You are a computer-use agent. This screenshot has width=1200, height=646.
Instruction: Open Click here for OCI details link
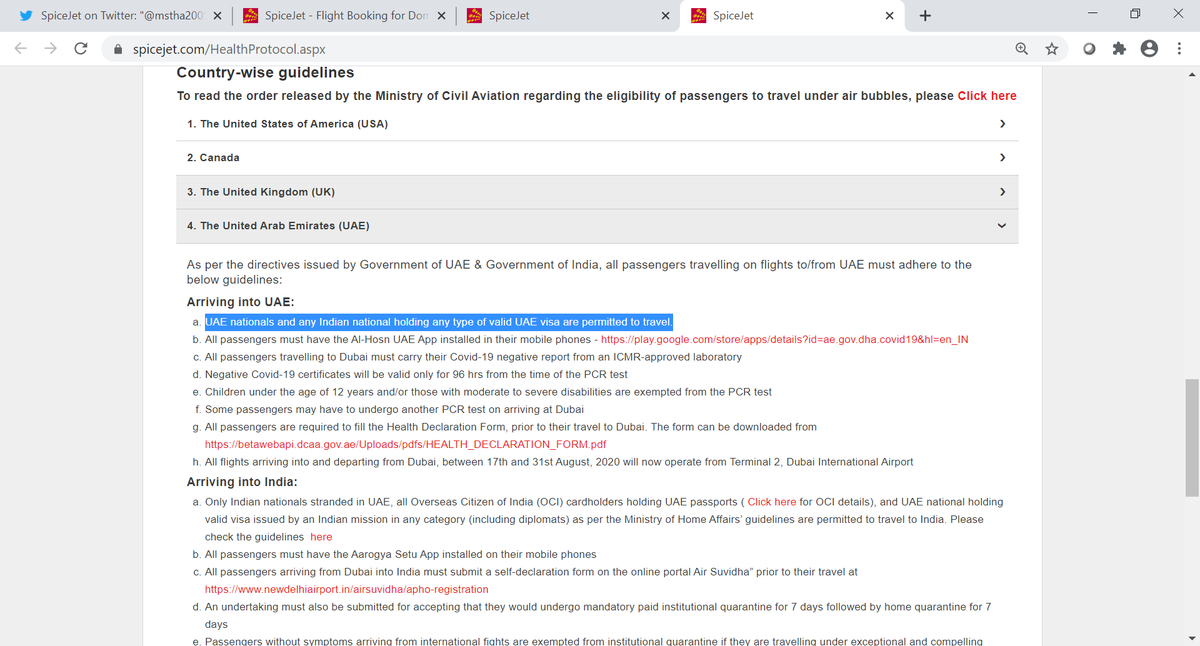point(772,502)
